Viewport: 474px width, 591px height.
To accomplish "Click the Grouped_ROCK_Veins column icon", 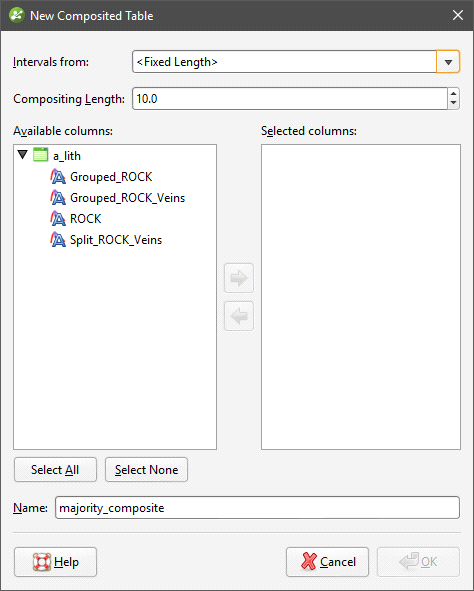I will click(x=58, y=198).
